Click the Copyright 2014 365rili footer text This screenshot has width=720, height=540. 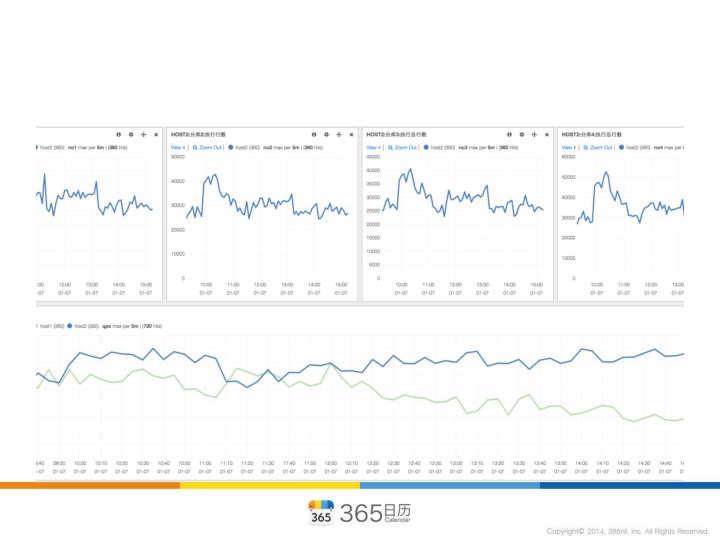pos(628,531)
